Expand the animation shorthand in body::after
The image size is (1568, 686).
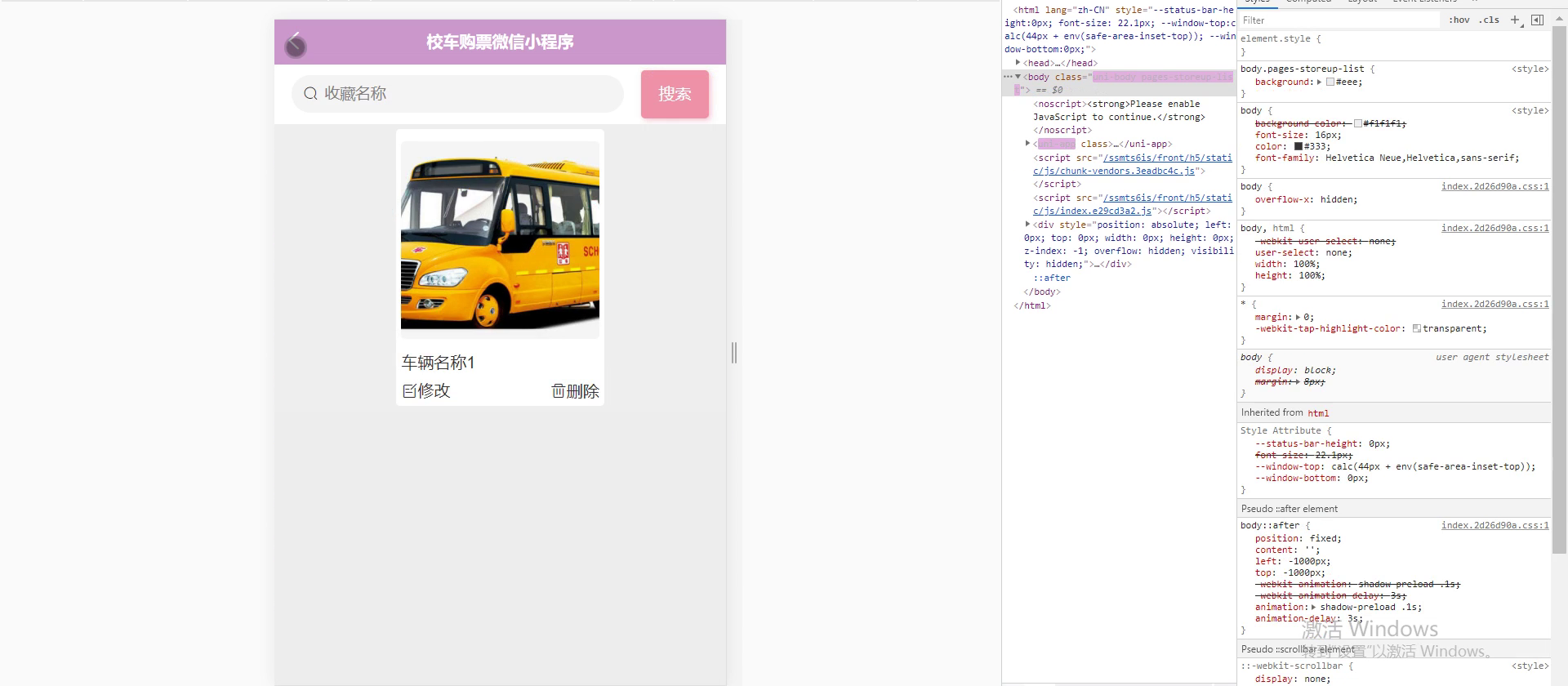coord(1314,607)
